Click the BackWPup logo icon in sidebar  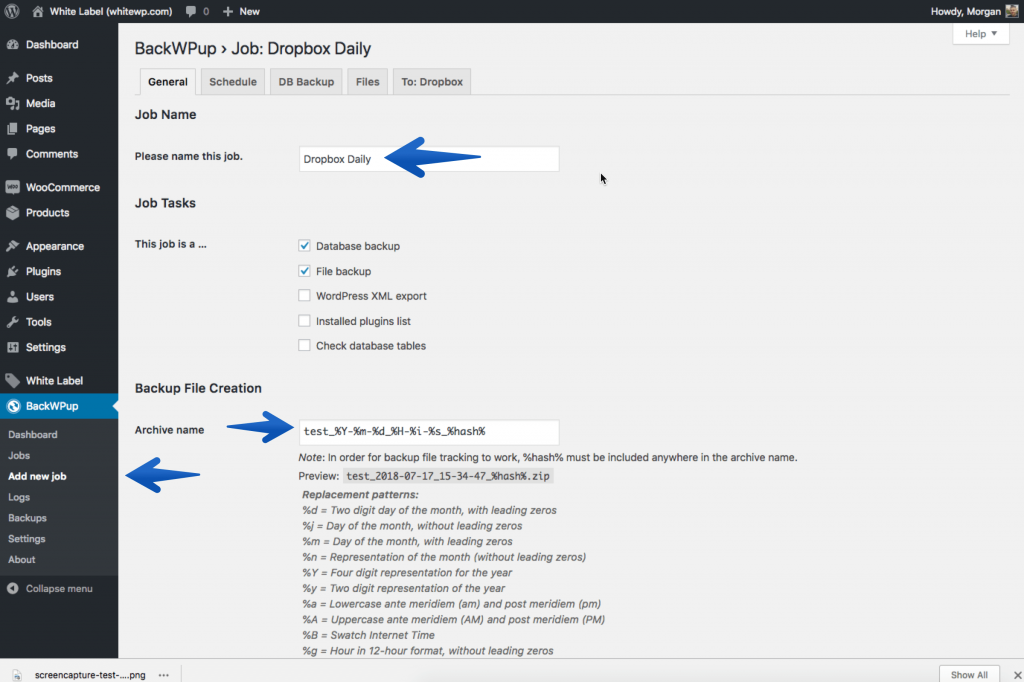[x=13, y=406]
